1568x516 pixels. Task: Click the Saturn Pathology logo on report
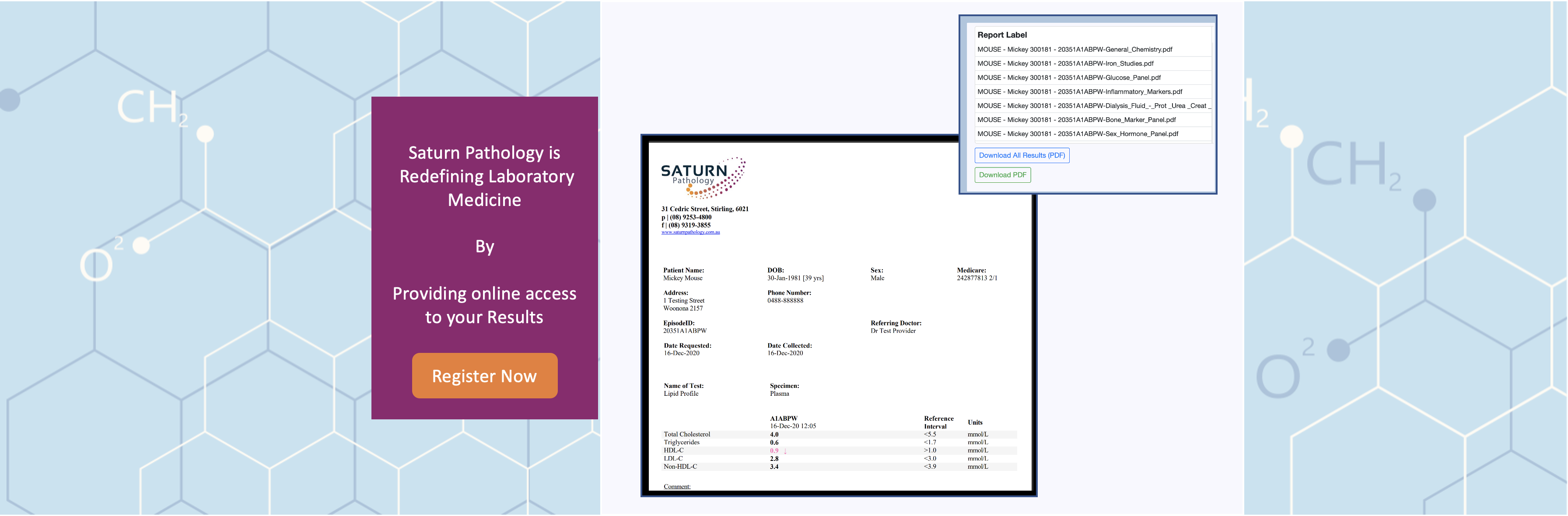click(703, 178)
